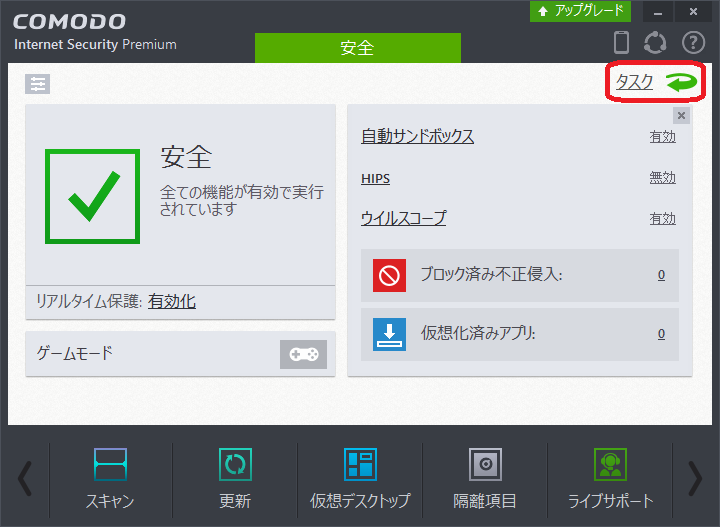
Task: Close the right info panel with X
Action: (681, 116)
